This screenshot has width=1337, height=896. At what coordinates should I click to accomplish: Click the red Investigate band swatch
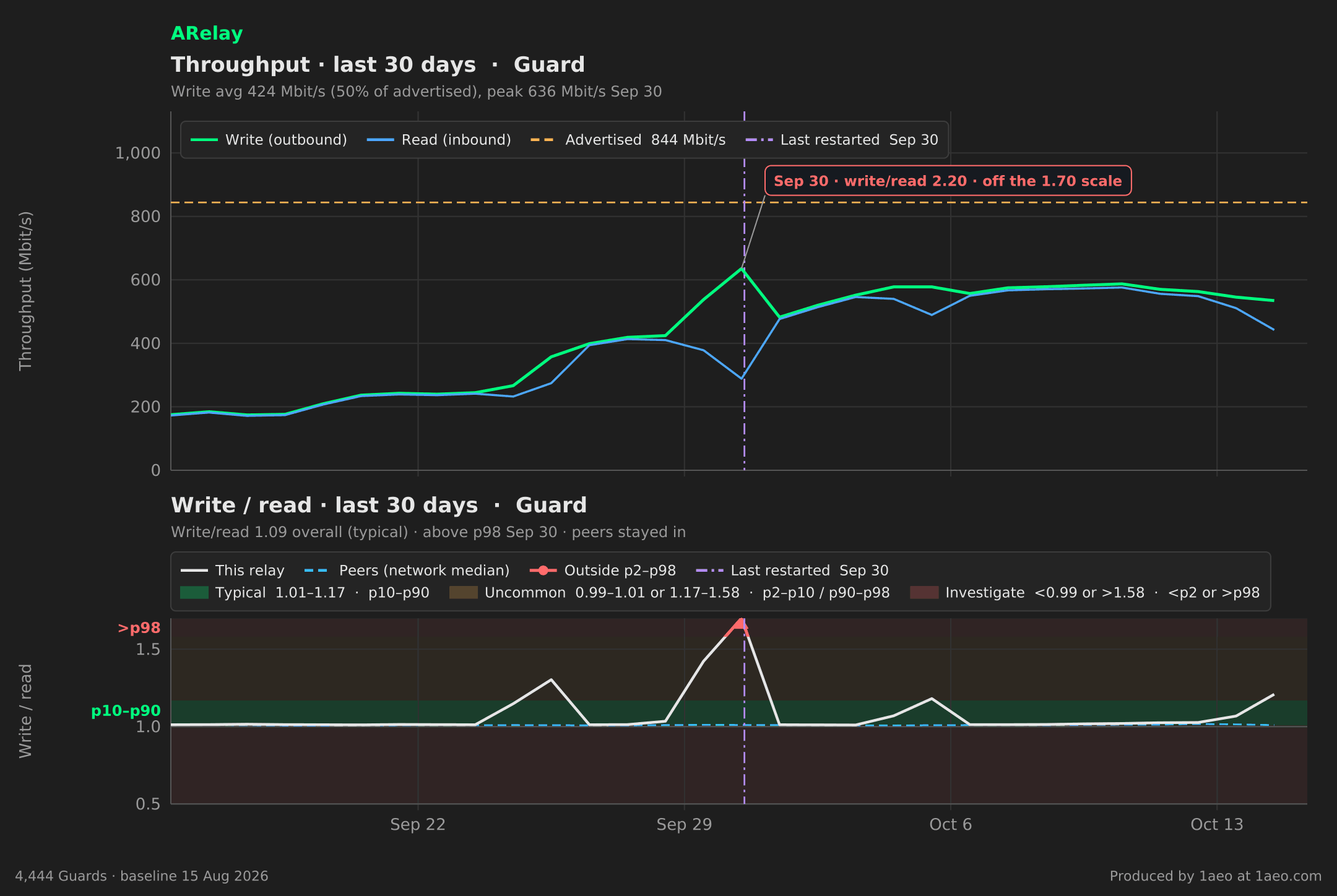924,593
